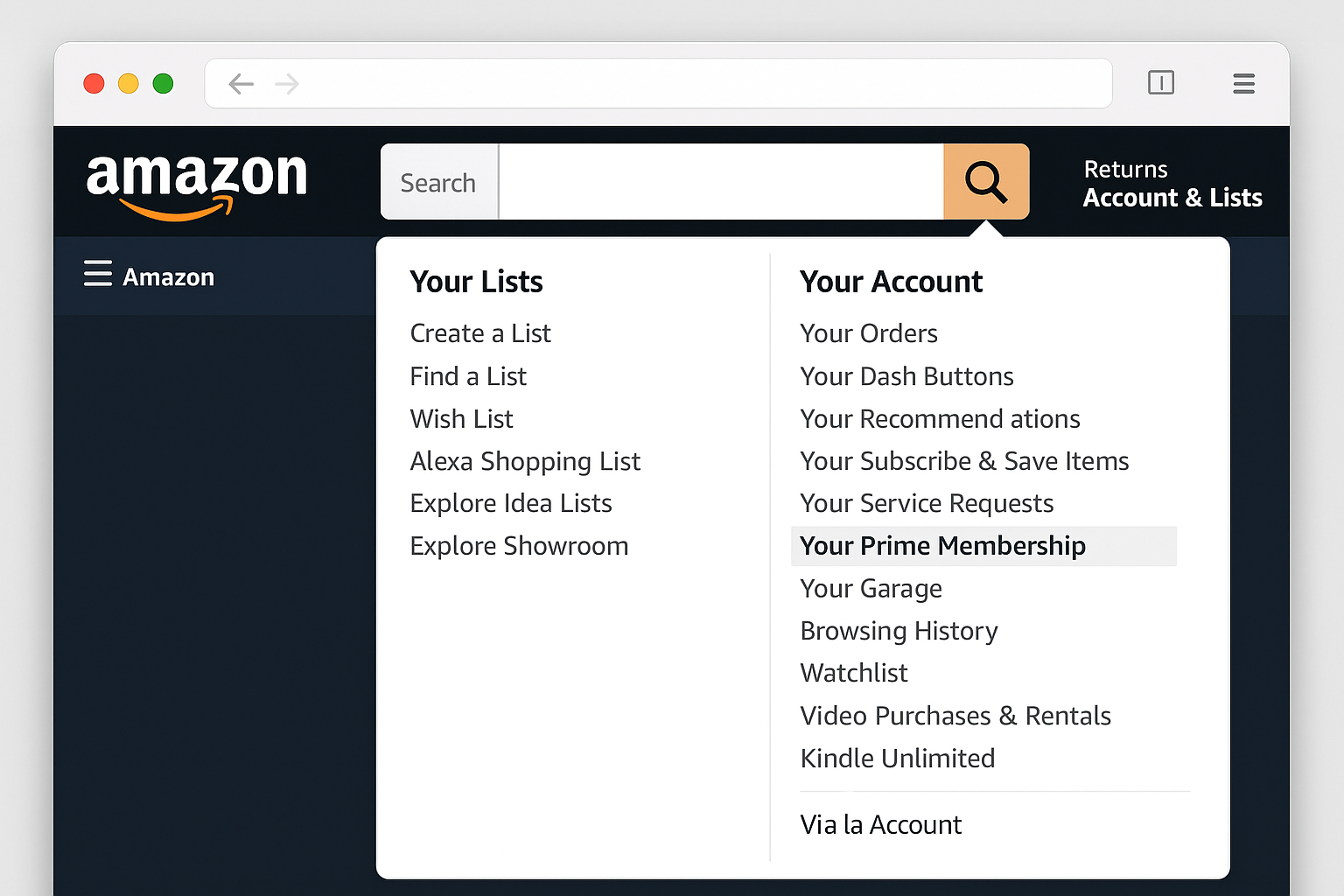Viewport: 1344px width, 896px height.
Task: Click the browser forward arrow
Action: (x=285, y=83)
